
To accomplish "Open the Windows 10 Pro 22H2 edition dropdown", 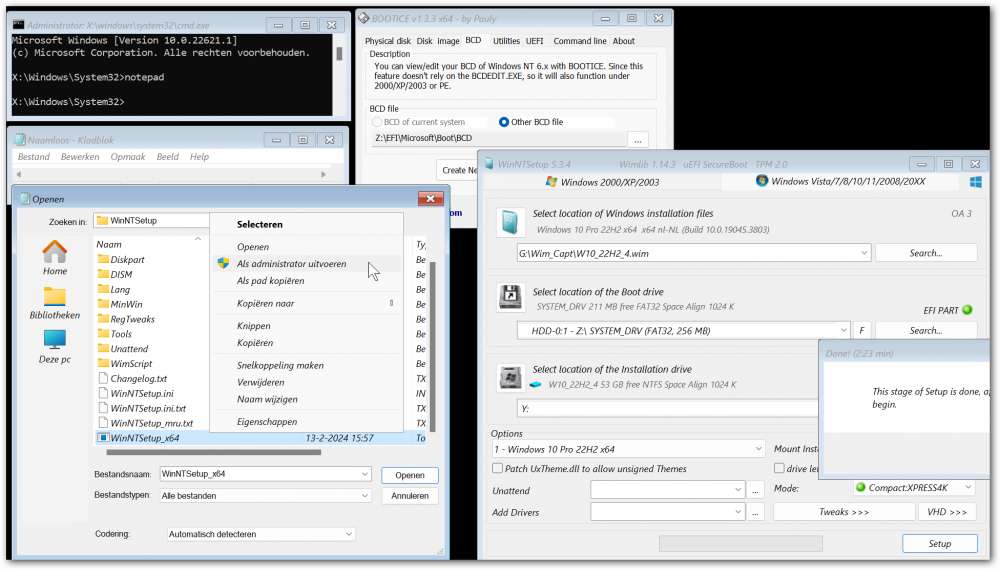I will 758,449.
